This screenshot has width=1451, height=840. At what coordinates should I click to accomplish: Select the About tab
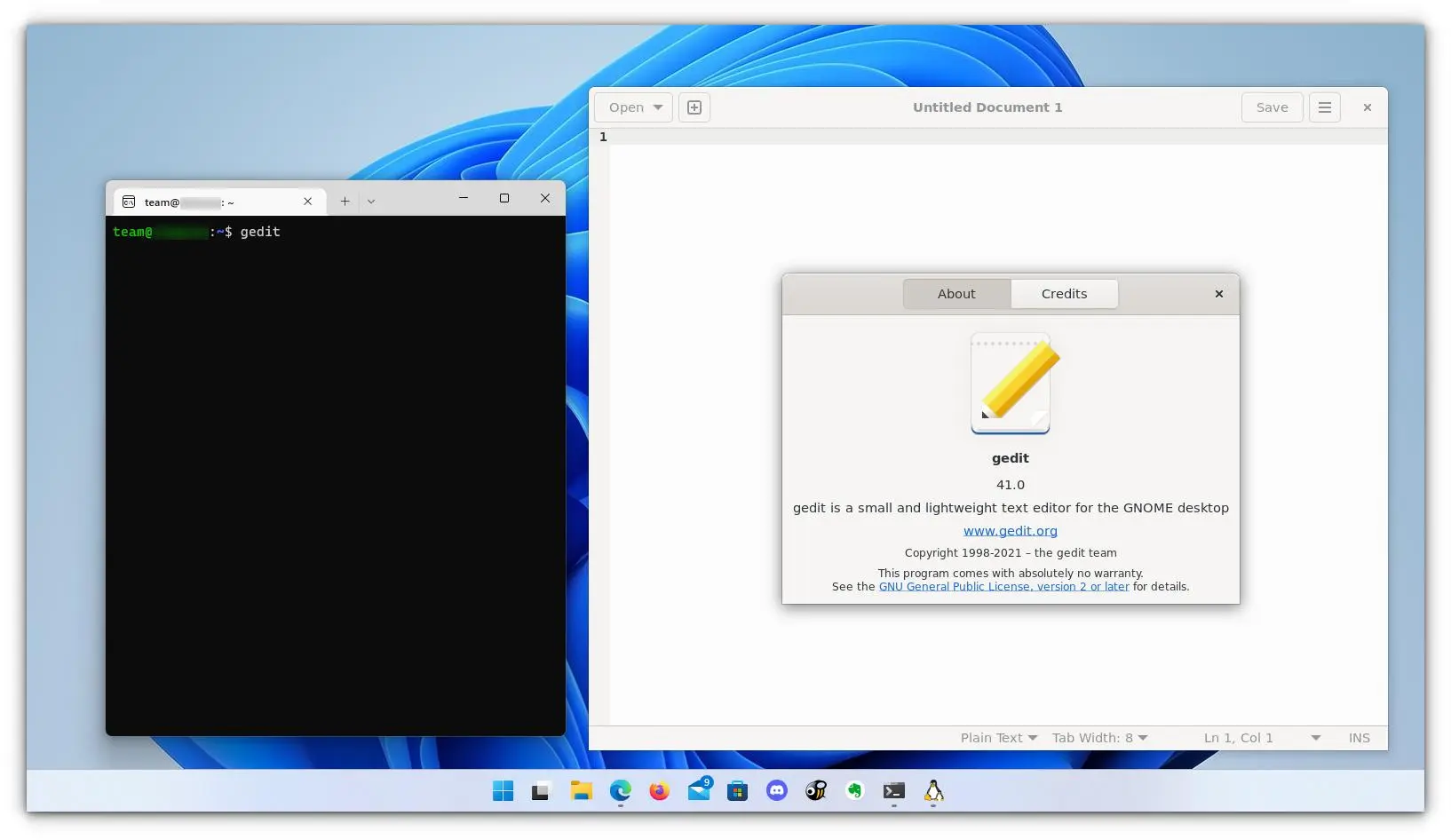[956, 294]
